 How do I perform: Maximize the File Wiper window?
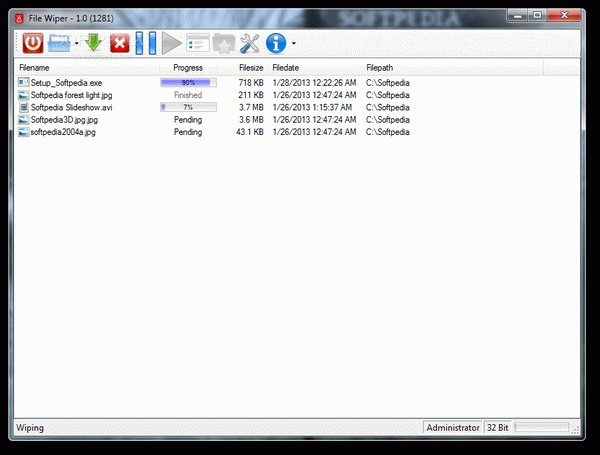[x=537, y=16]
